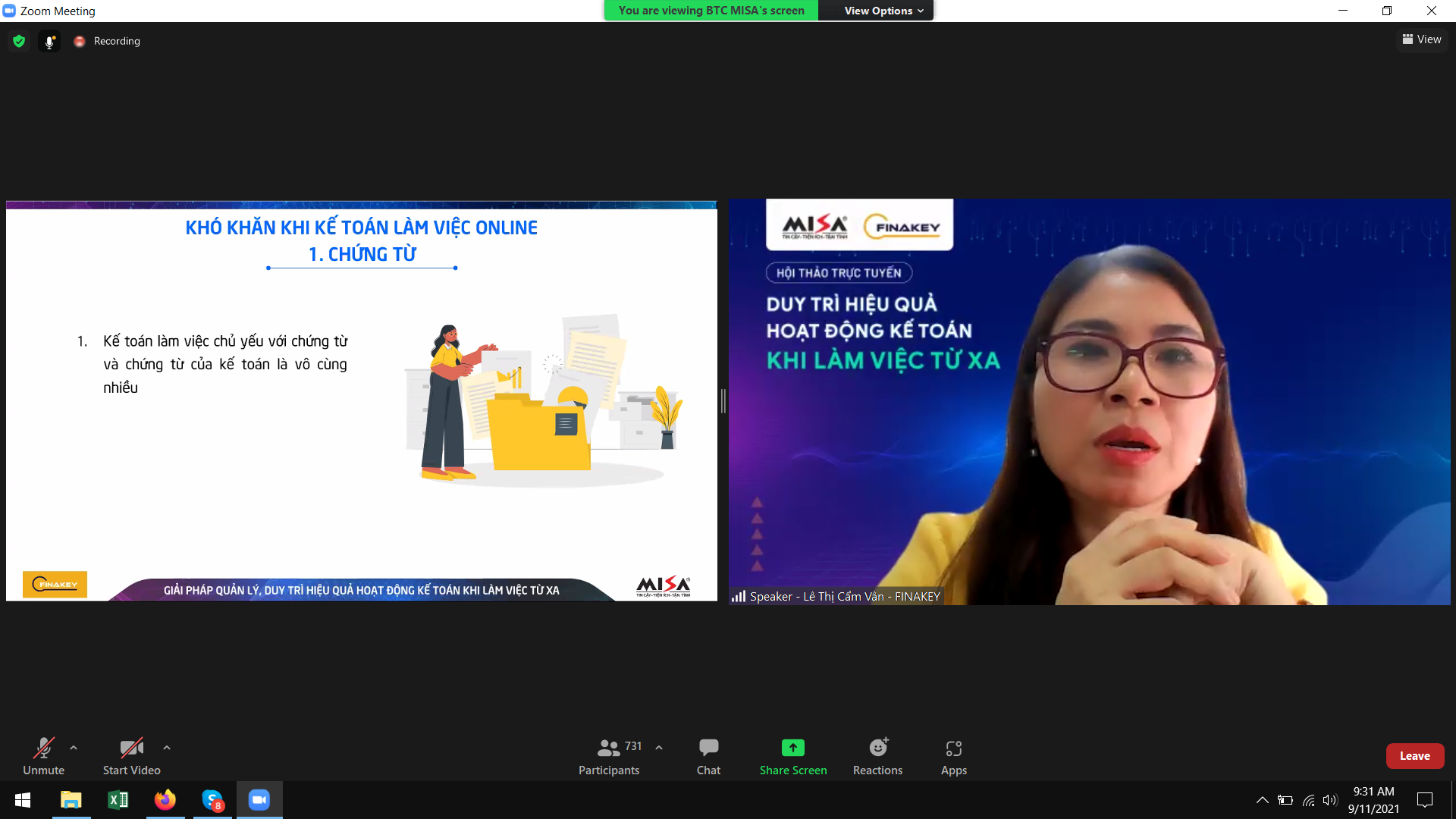Click the Recording indicator

pyautogui.click(x=108, y=41)
